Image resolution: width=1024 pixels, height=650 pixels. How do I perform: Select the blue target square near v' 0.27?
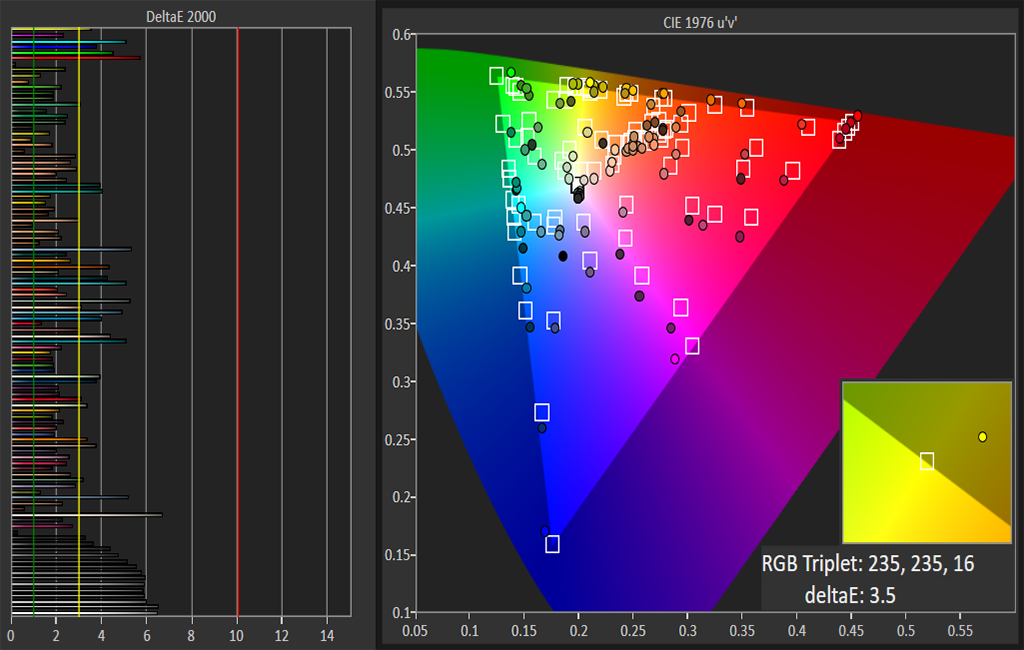pyautogui.click(x=541, y=412)
